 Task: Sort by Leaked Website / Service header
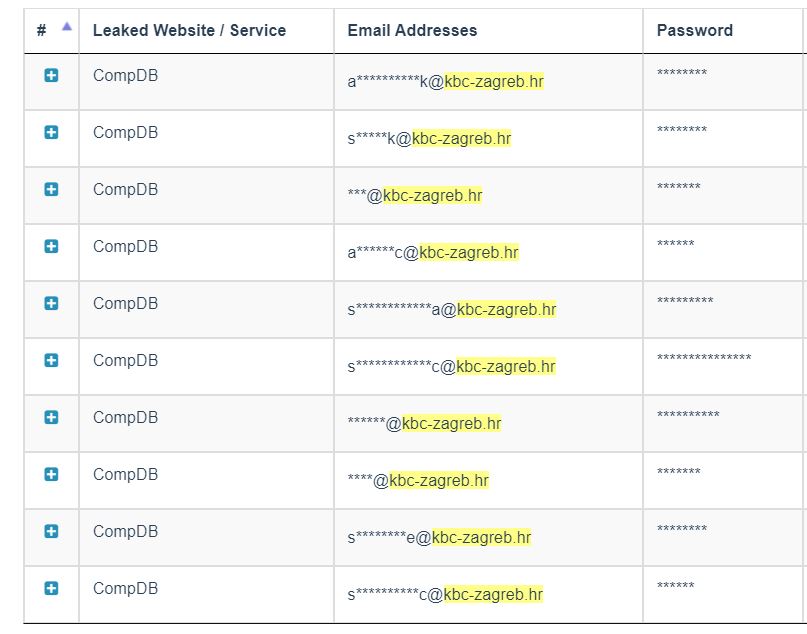click(x=189, y=30)
